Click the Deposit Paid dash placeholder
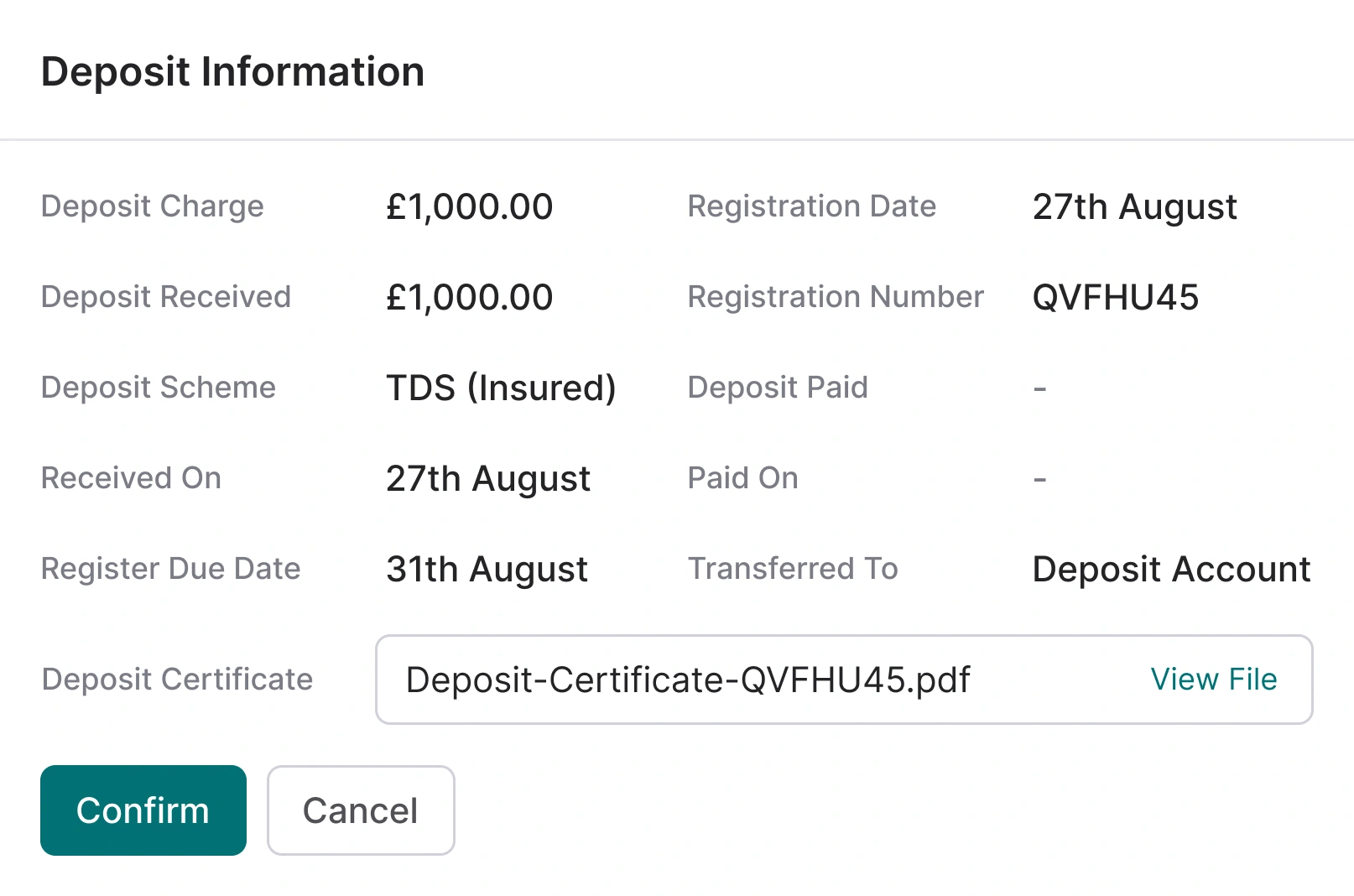 click(1039, 388)
